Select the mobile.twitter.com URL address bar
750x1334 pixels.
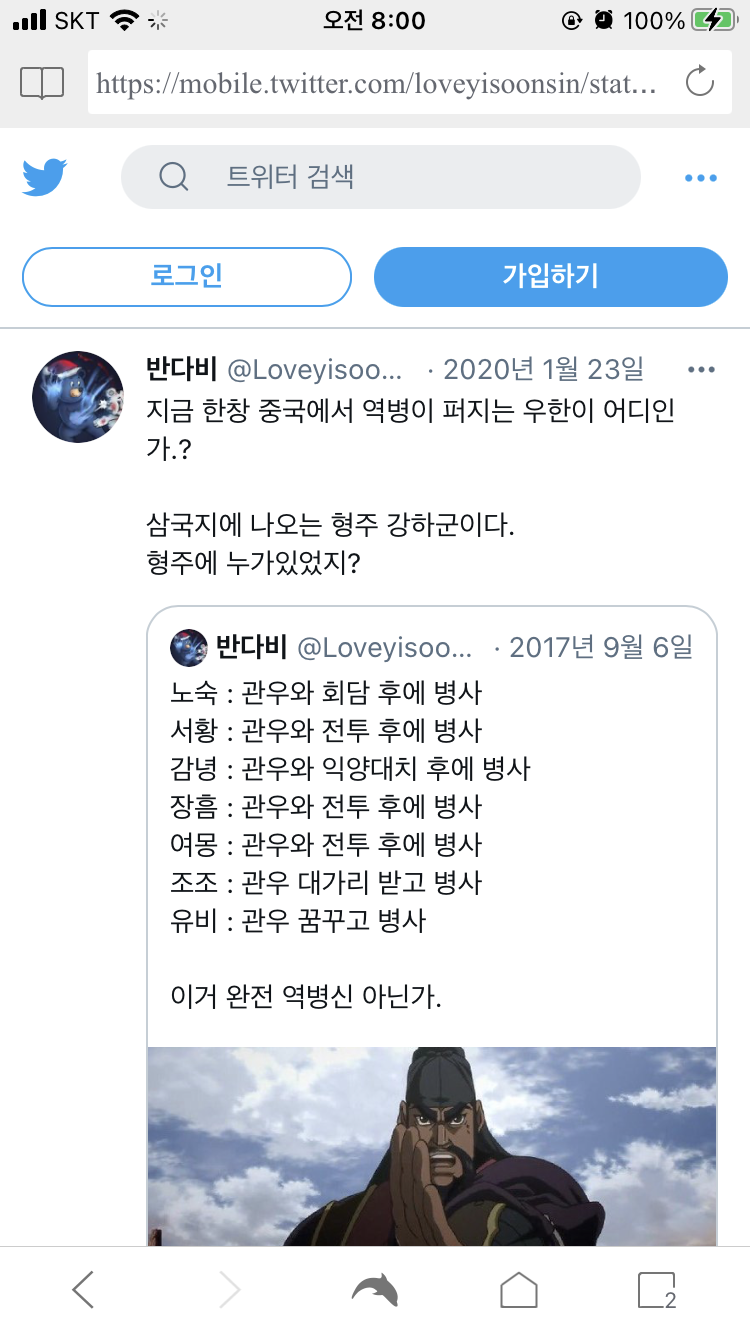point(375,83)
